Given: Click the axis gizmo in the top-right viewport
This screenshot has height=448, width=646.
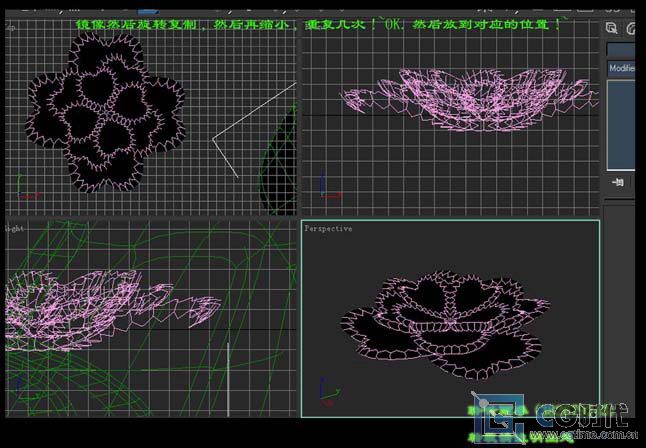Looking at the screenshot, I should coord(322,186).
